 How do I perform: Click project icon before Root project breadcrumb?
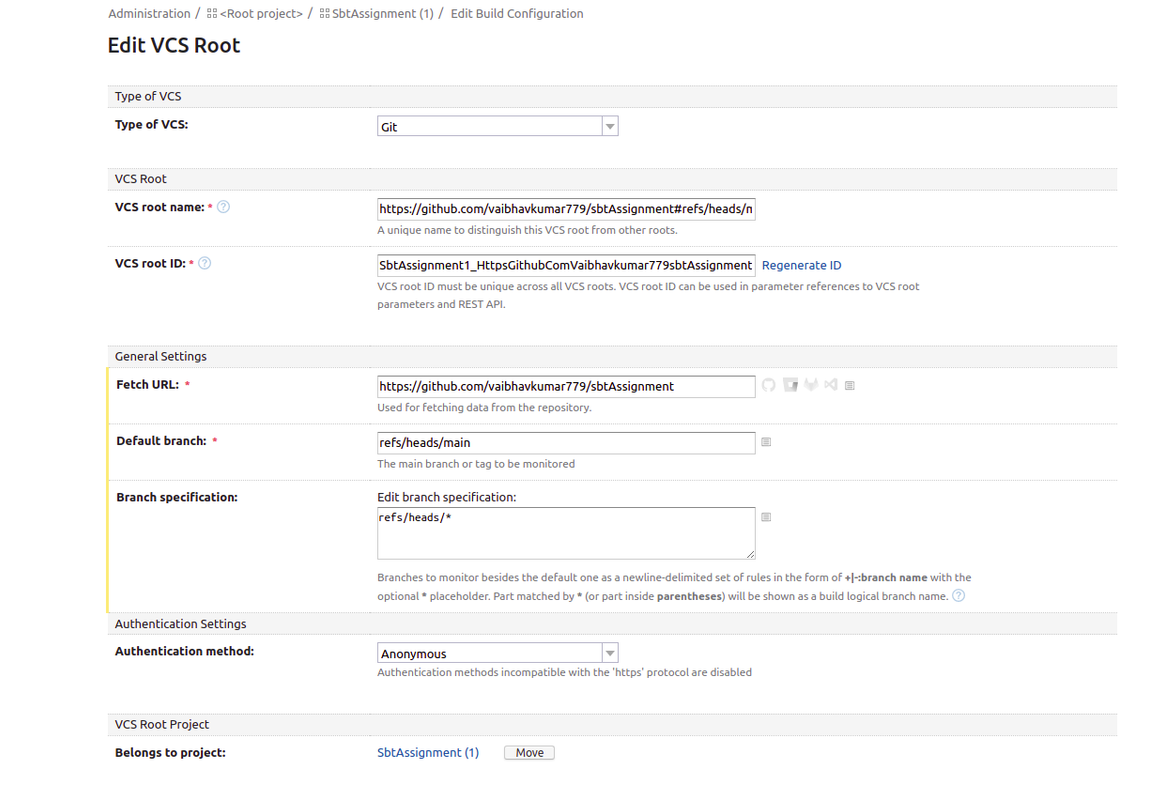tap(212, 13)
